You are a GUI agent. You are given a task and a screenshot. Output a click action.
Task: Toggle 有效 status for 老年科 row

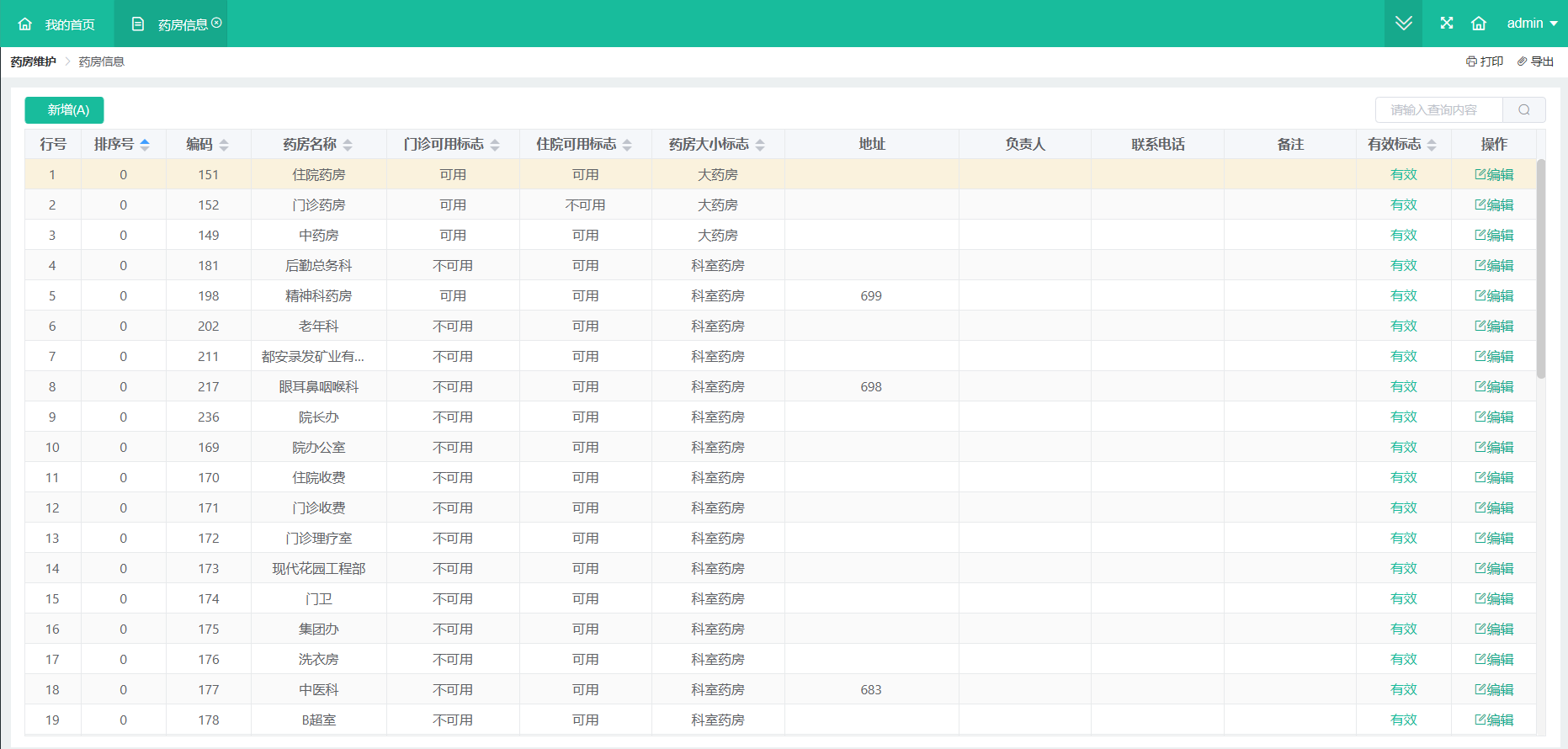(1404, 327)
